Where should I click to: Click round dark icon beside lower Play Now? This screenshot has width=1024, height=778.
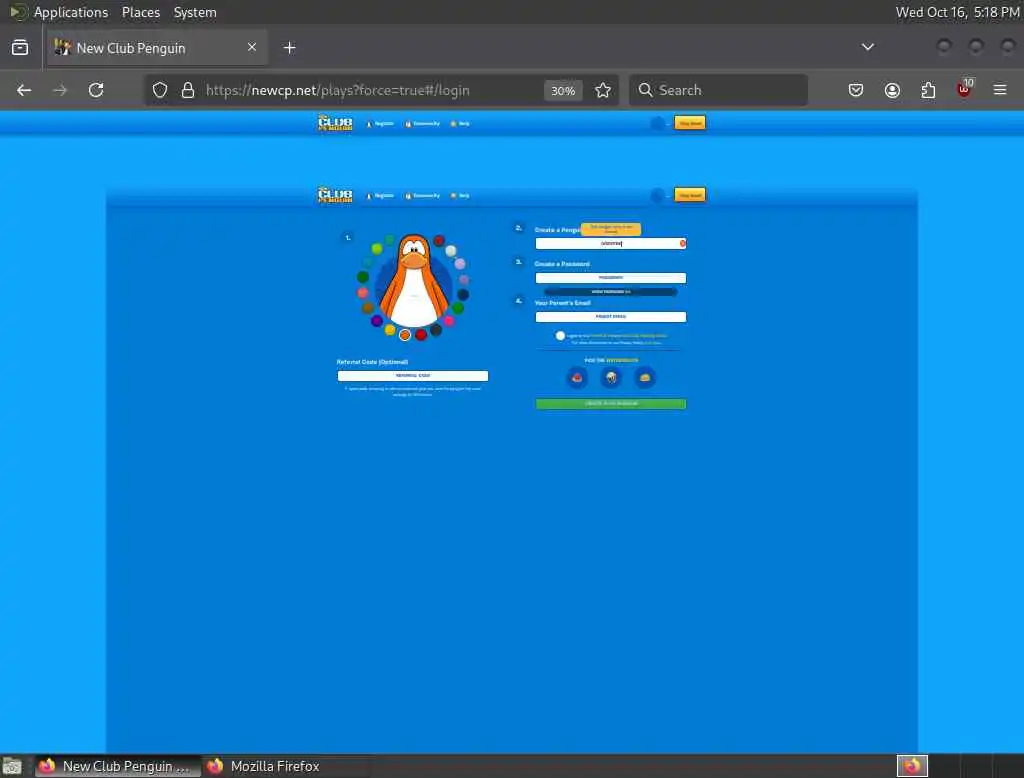point(658,195)
